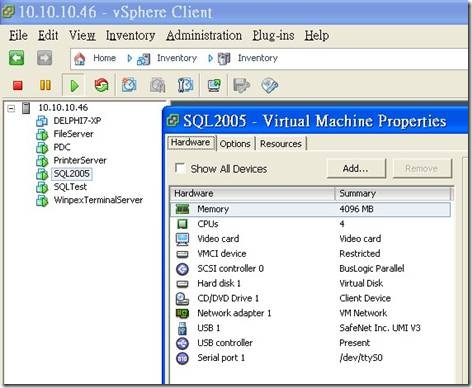
Task: Launch the virtual machine console icon
Action: coord(214,85)
